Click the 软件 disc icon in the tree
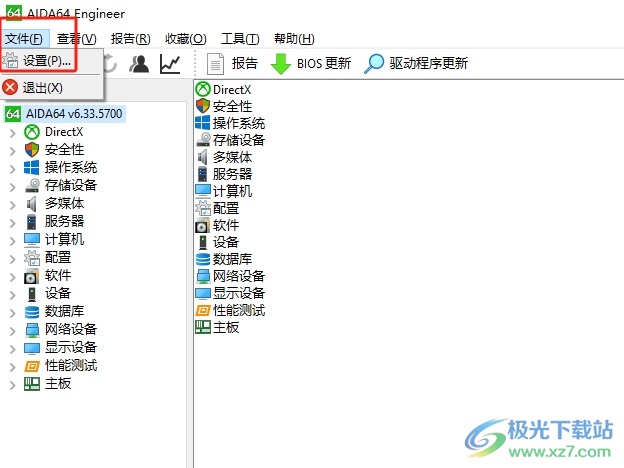624x468 pixels. 32,276
